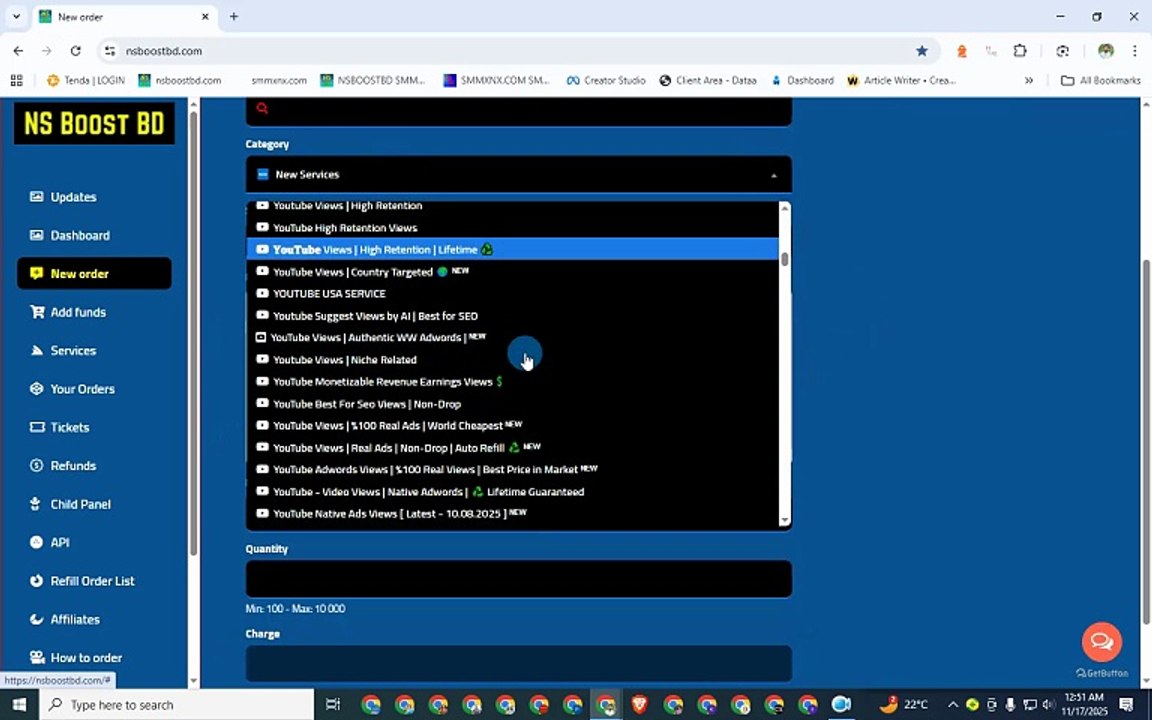The height and width of the screenshot is (720, 1152).
Task: Choose Youtube Suggest Views by AI option
Action: (x=513, y=316)
